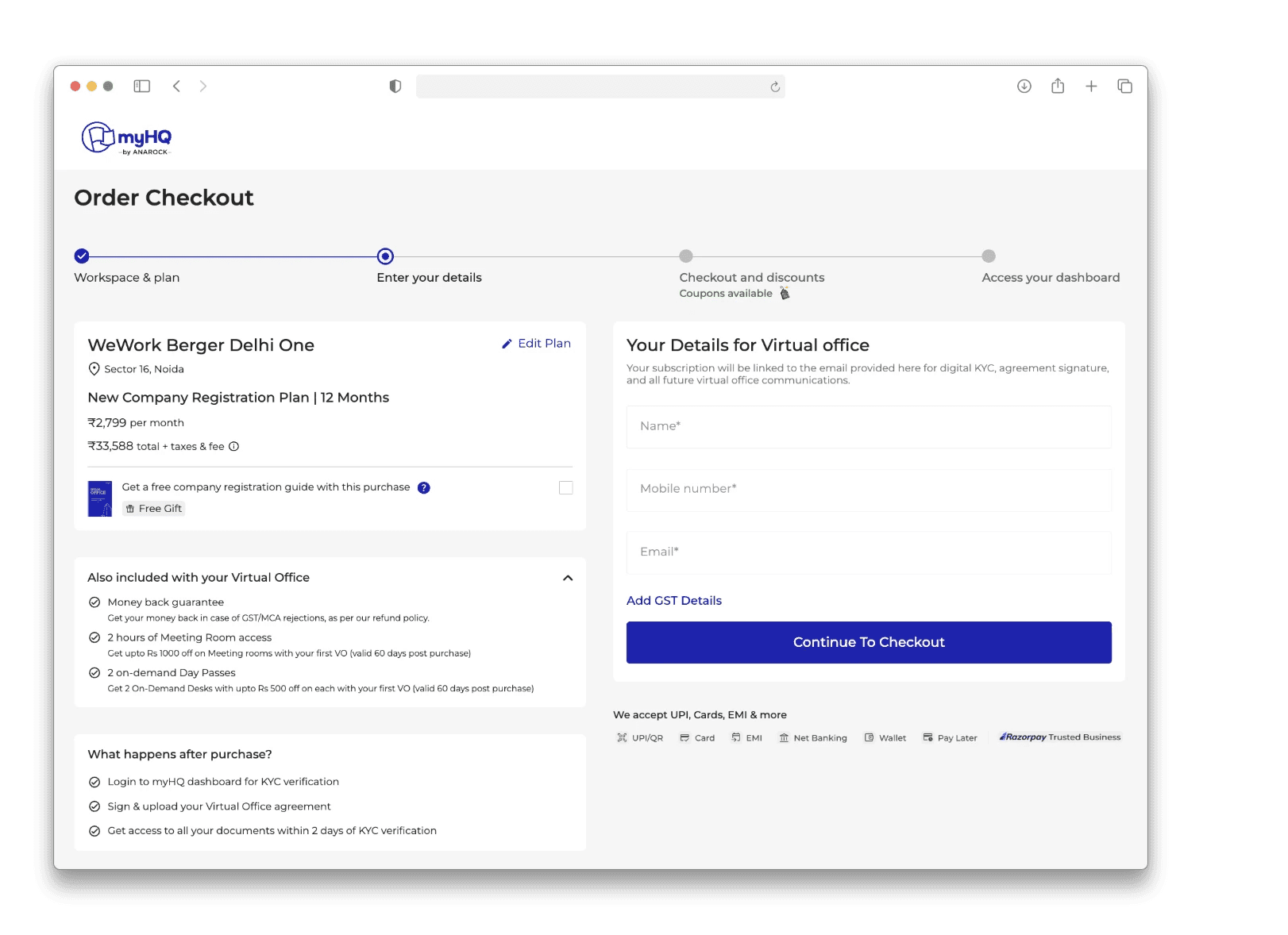Go forward with the browser forward arrow
Image resolution: width=1288 pixels, height=935 pixels.
click(x=203, y=86)
